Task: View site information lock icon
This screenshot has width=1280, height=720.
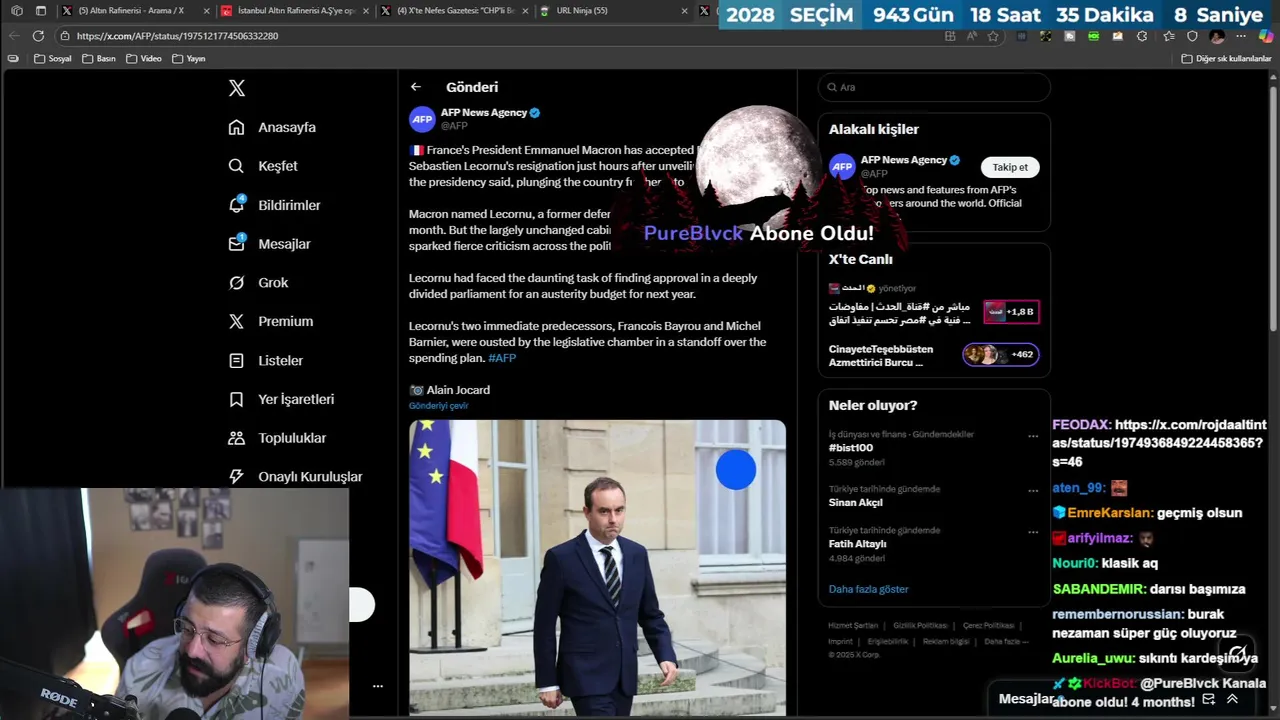Action: (65, 36)
